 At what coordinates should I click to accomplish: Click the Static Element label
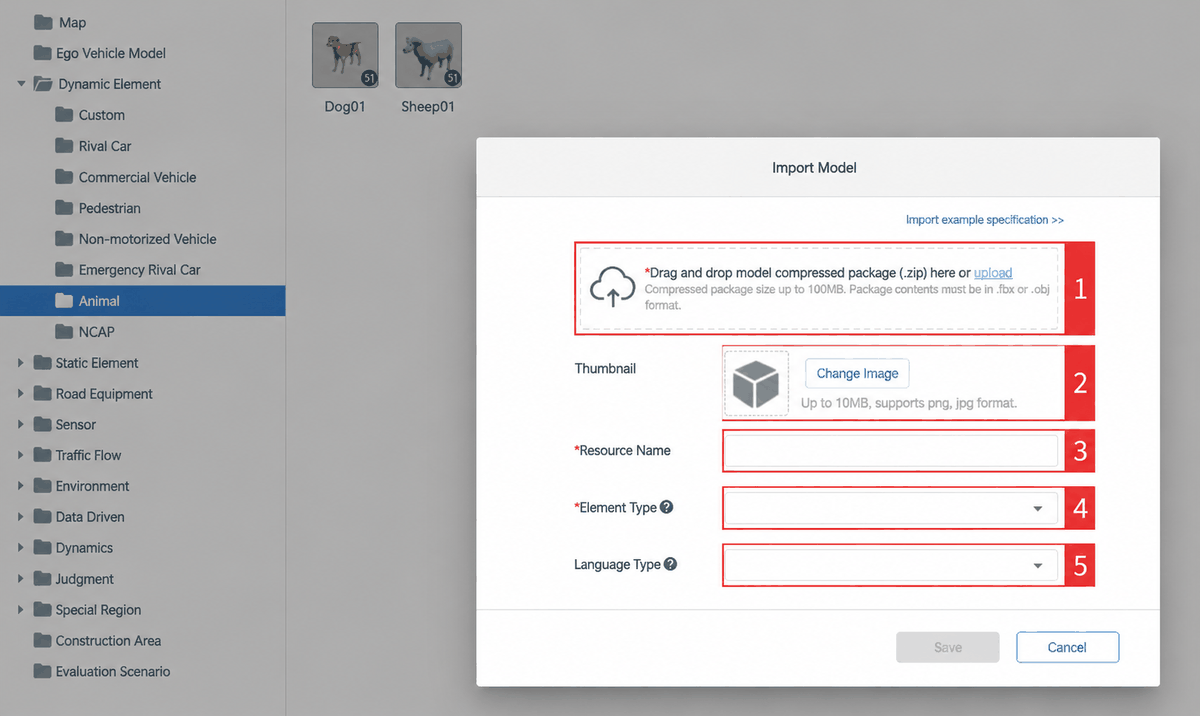coord(97,363)
